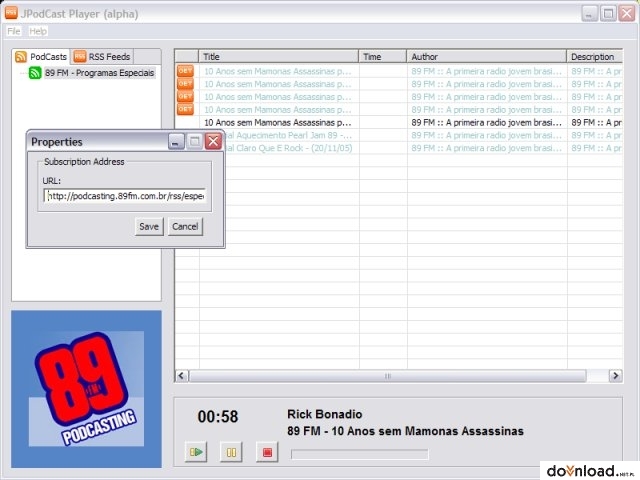Click the horizontal scrollbar right arrow

click(616, 376)
